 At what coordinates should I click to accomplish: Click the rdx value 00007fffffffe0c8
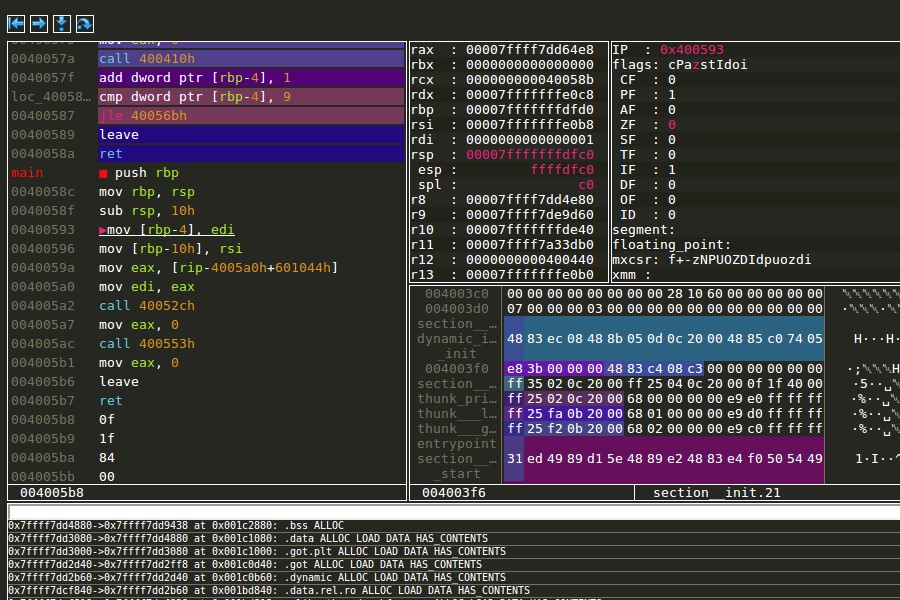coord(529,95)
